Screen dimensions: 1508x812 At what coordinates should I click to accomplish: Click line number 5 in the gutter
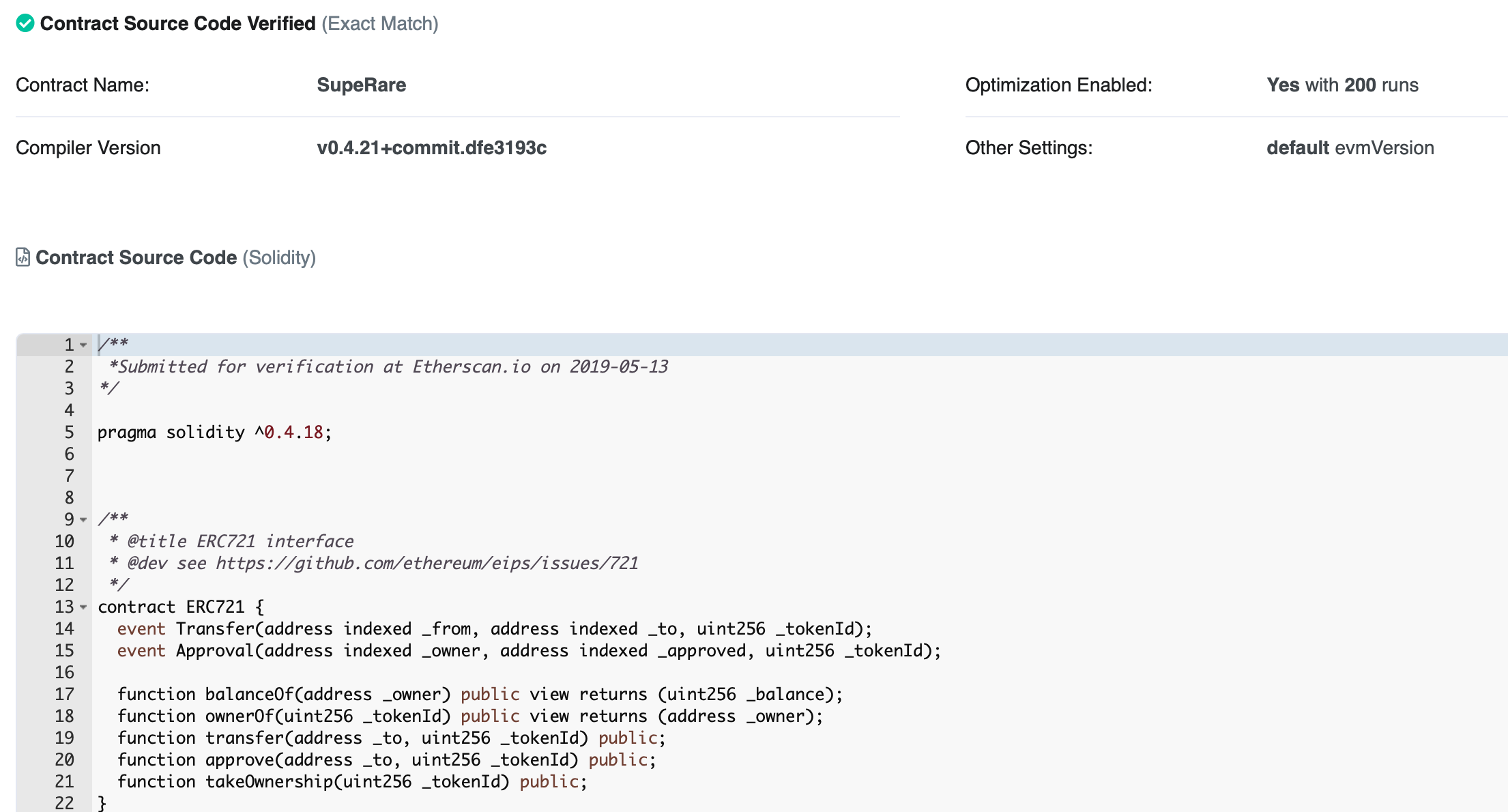point(69,433)
